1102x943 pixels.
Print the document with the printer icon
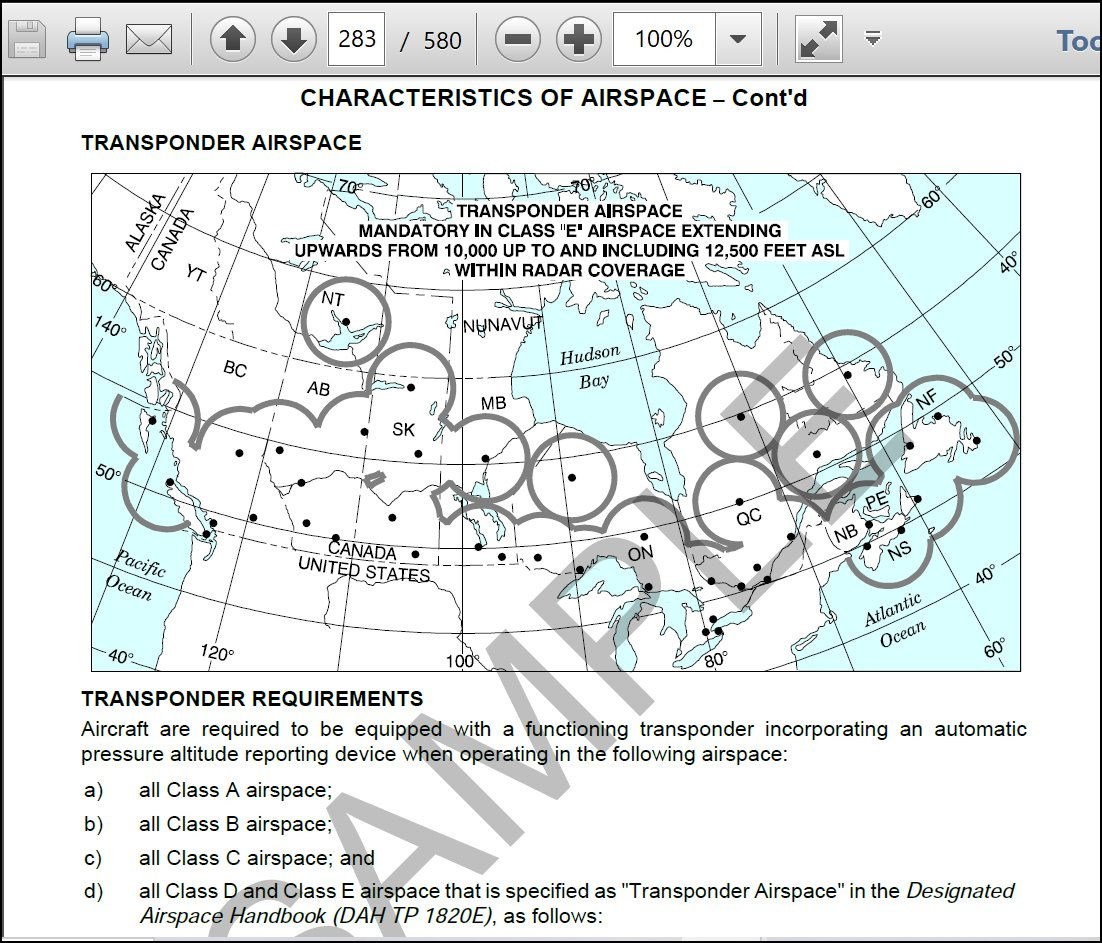[x=88, y=39]
